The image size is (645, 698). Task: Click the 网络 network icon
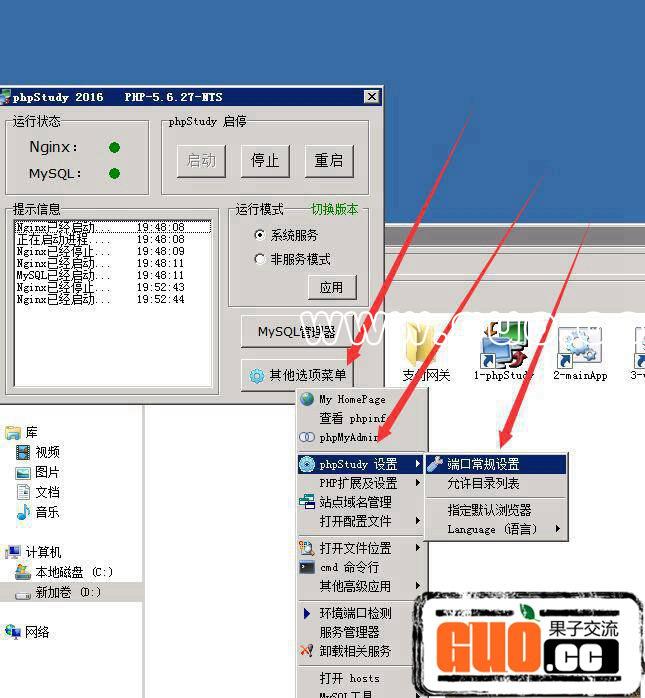point(13,631)
